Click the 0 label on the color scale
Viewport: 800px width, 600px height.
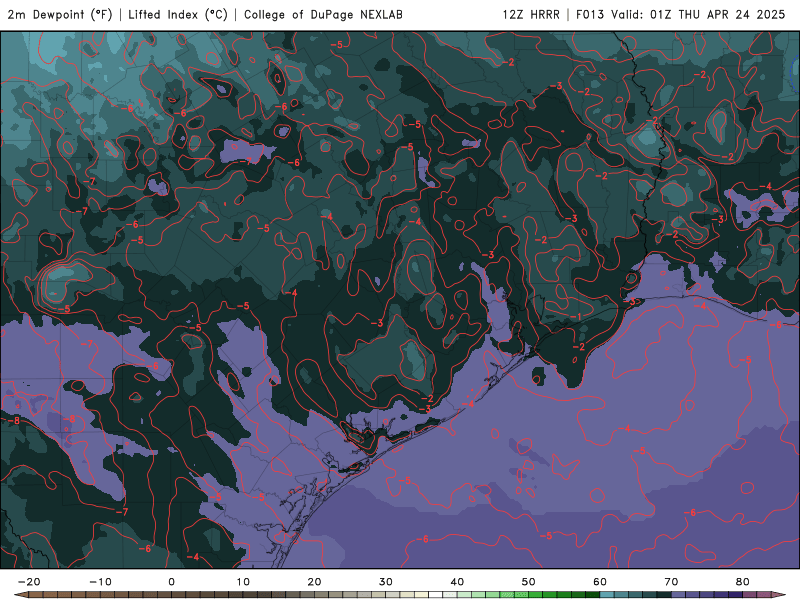pyautogui.click(x=171, y=582)
